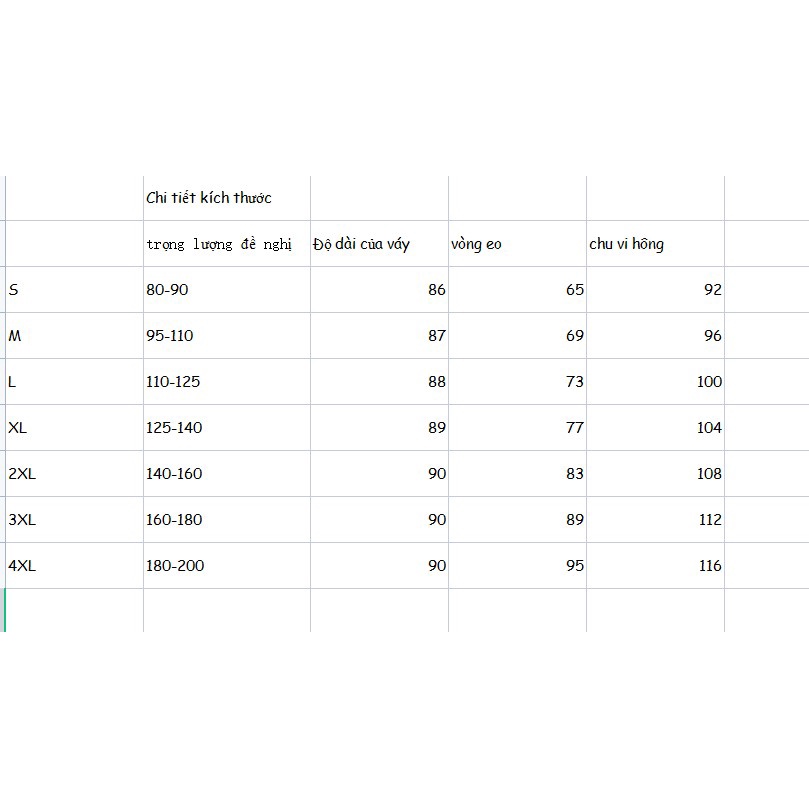Select the weight cell containing 80-90
Viewport: 809px width, 809px height.
(x=227, y=289)
